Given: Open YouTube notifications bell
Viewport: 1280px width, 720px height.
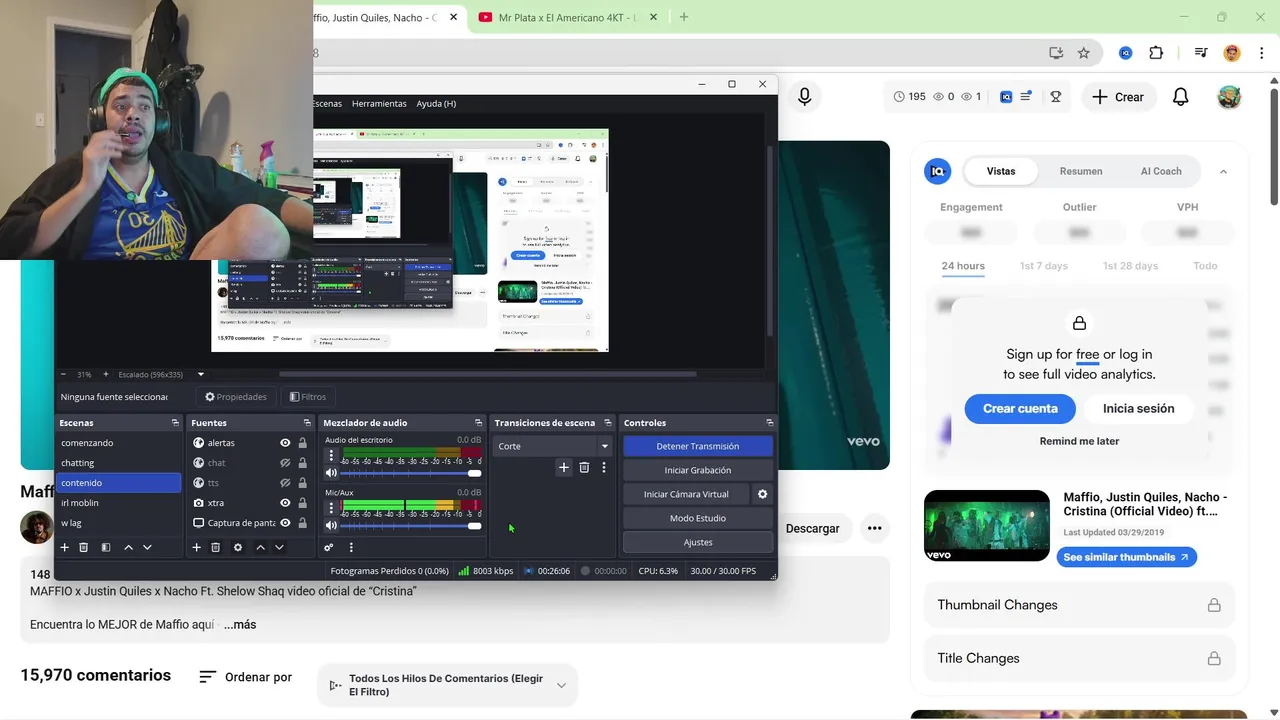Looking at the screenshot, I should pyautogui.click(x=1181, y=97).
